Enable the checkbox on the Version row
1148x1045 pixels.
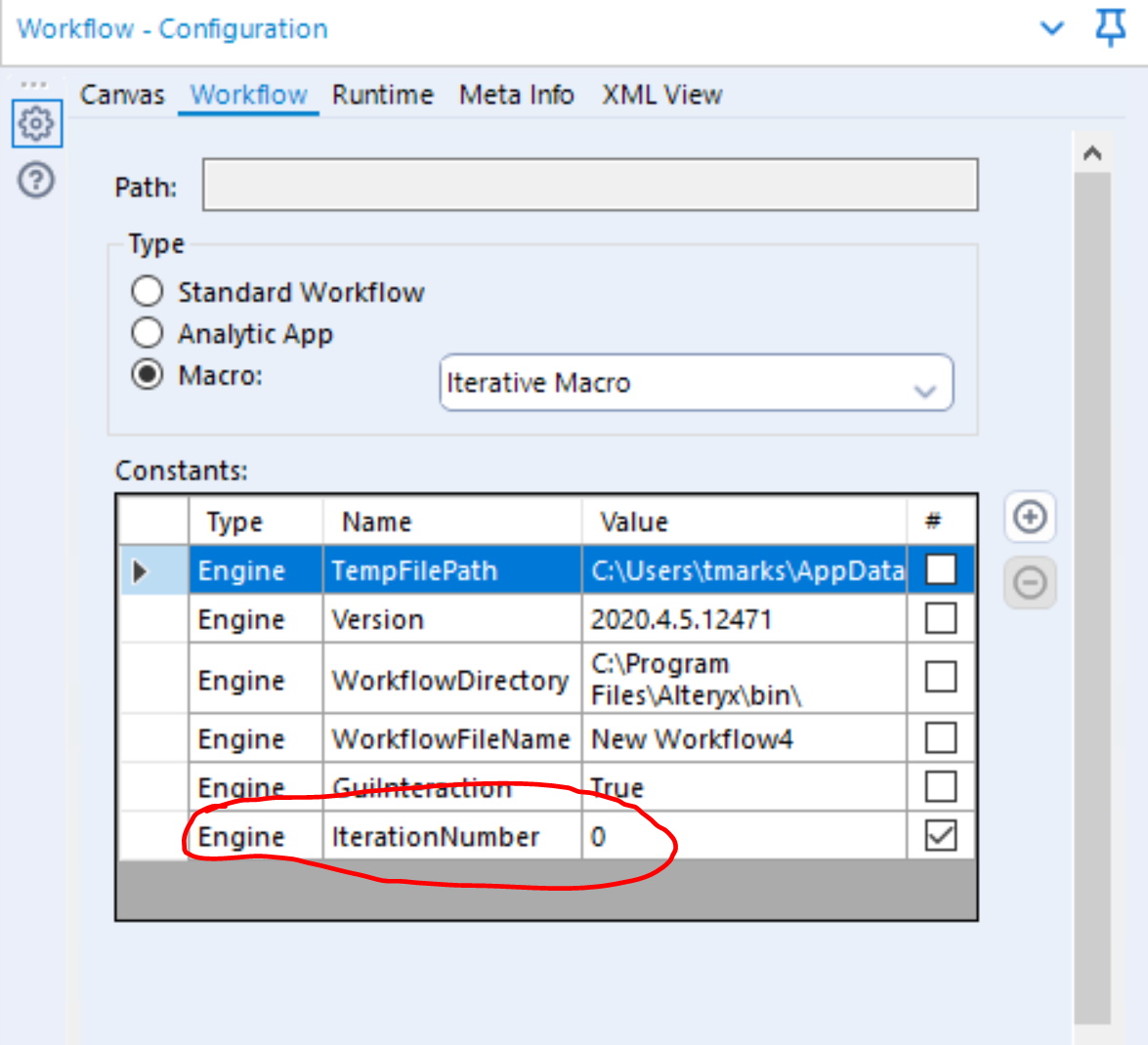coord(940,618)
